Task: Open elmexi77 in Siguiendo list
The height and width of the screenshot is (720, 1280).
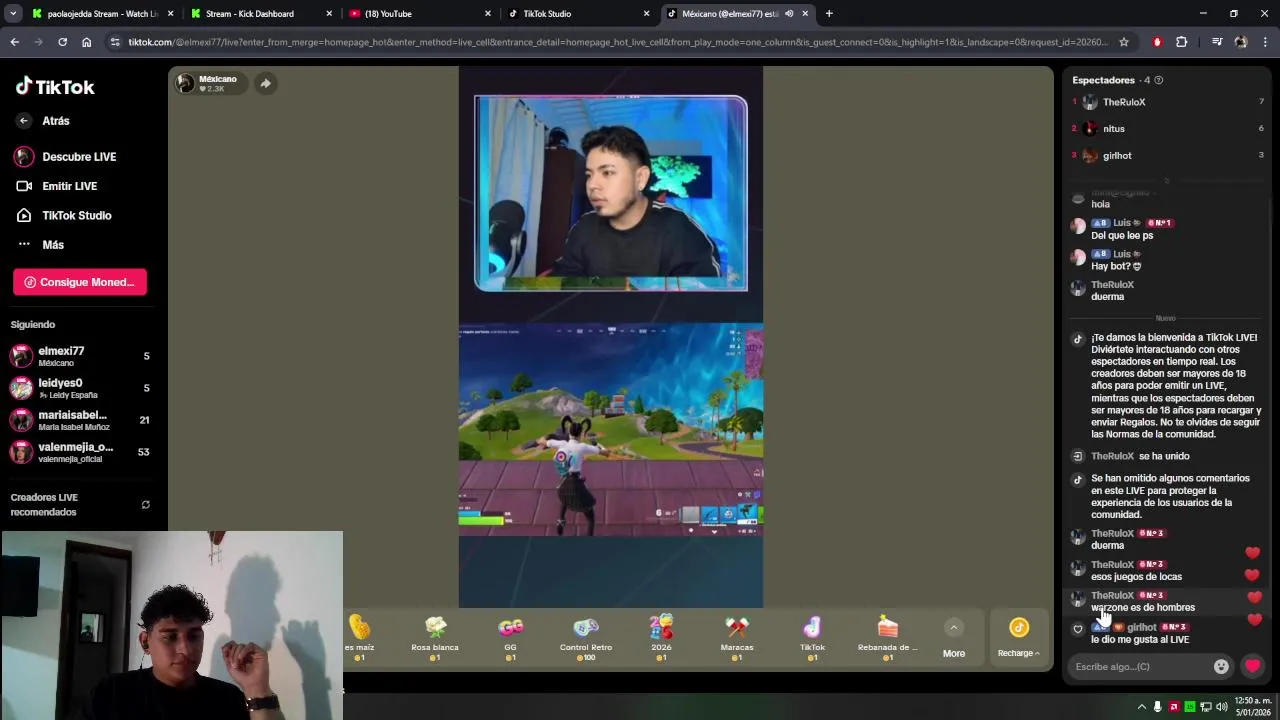Action: pos(80,356)
